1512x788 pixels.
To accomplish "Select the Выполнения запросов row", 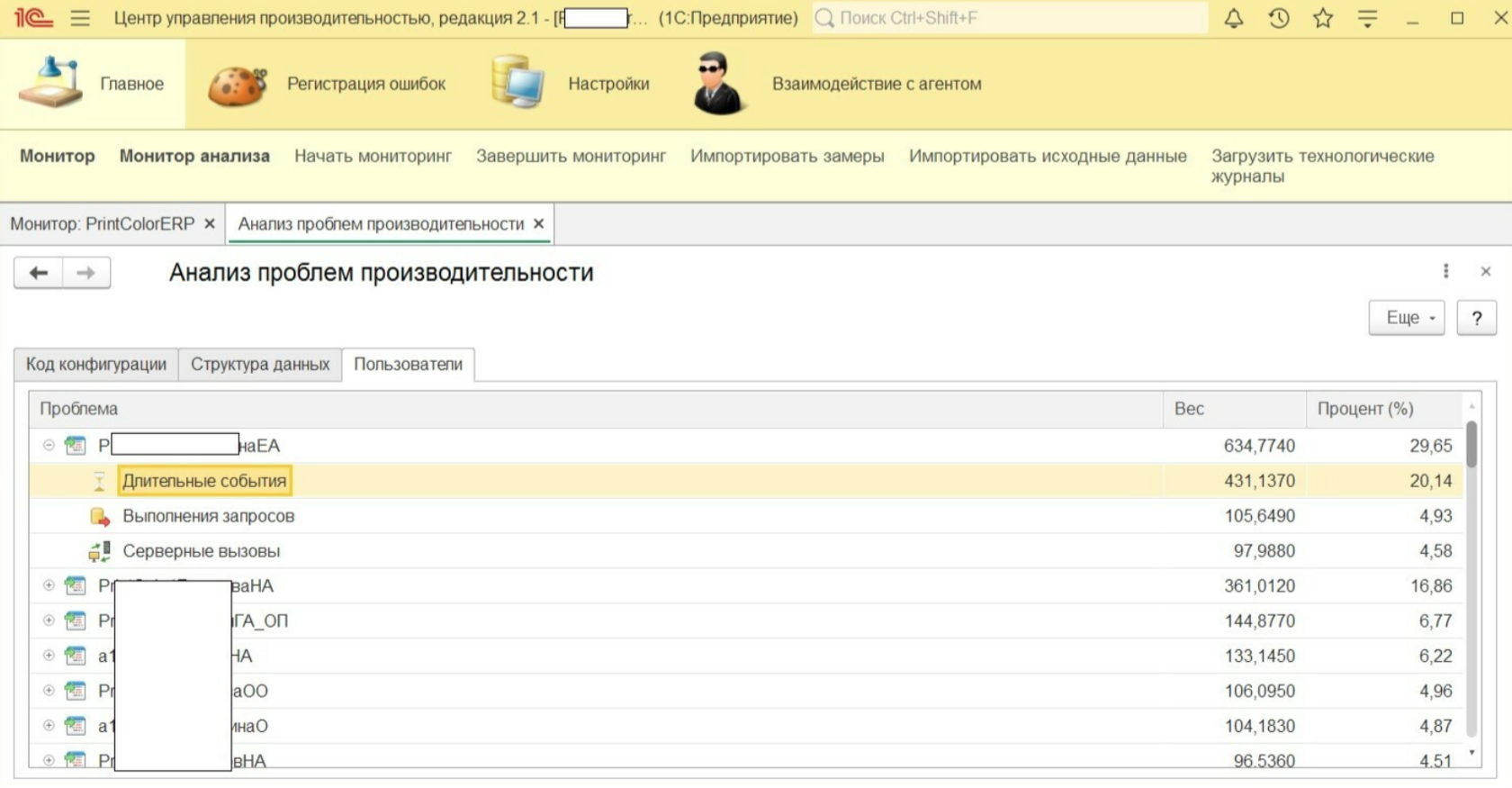I will (746, 516).
